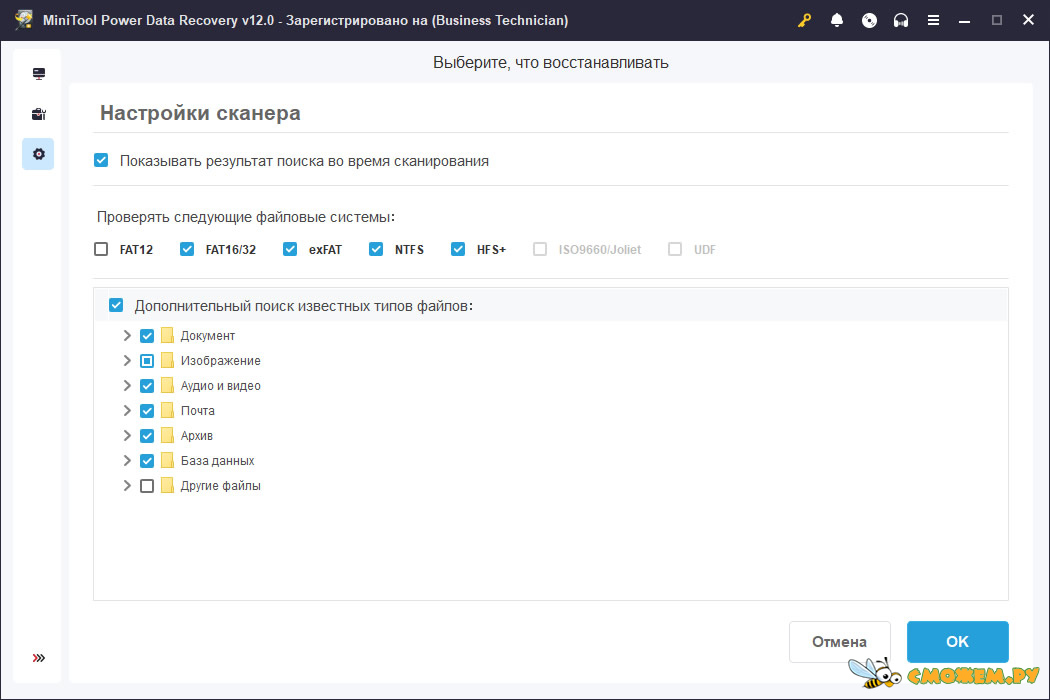Uncheck the Архив checkbox
This screenshot has width=1050, height=700.
pyautogui.click(x=147, y=435)
